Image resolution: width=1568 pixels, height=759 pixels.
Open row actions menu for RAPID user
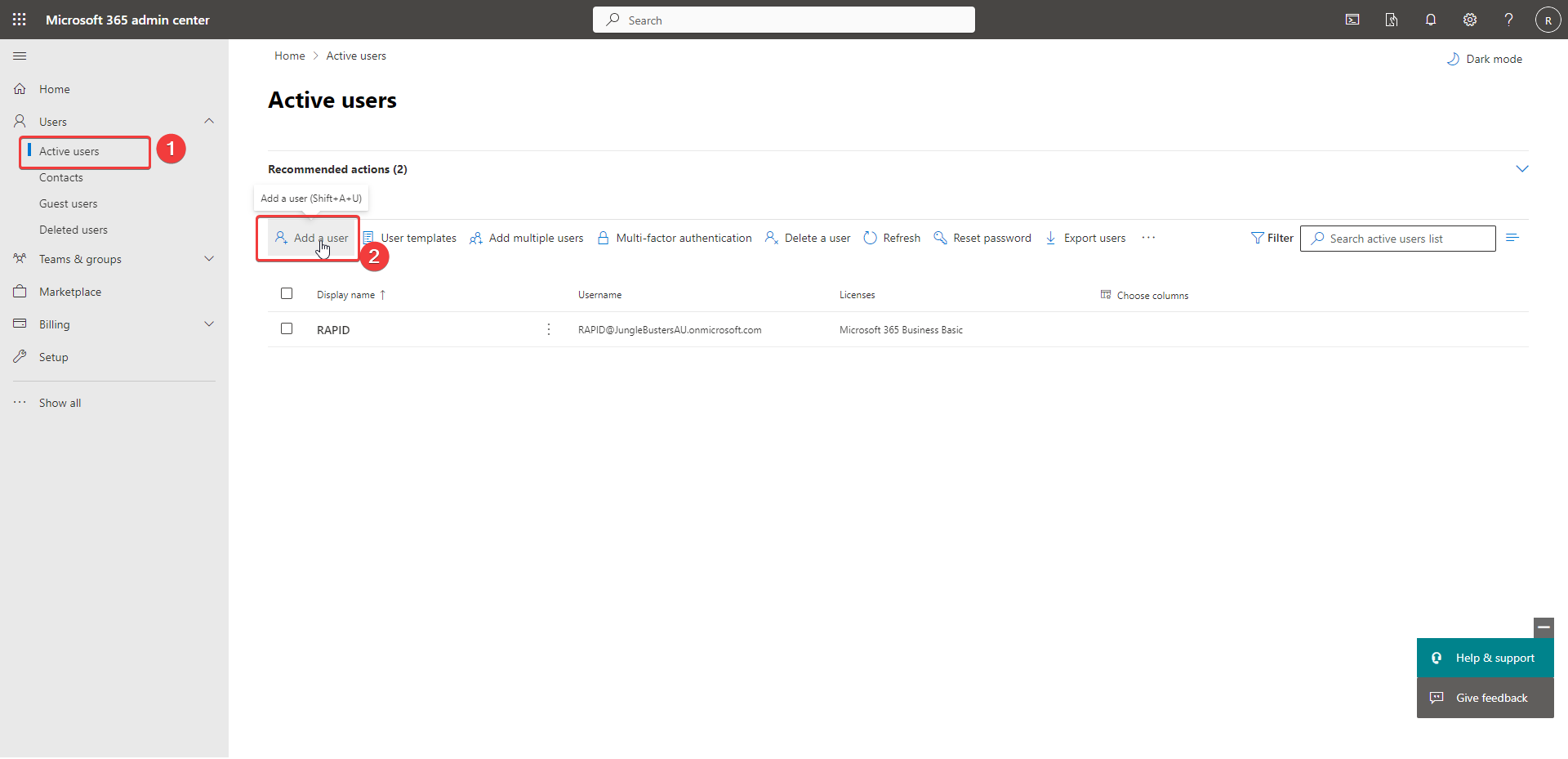[548, 329]
